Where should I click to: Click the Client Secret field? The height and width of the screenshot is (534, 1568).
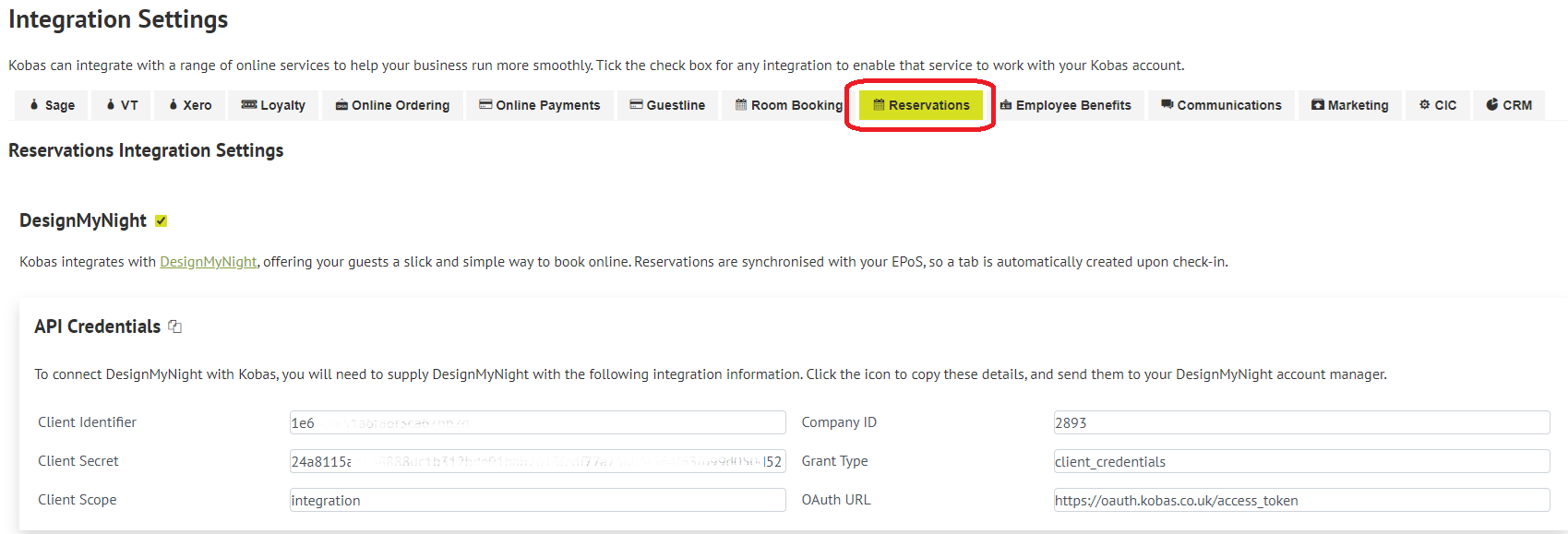point(537,461)
